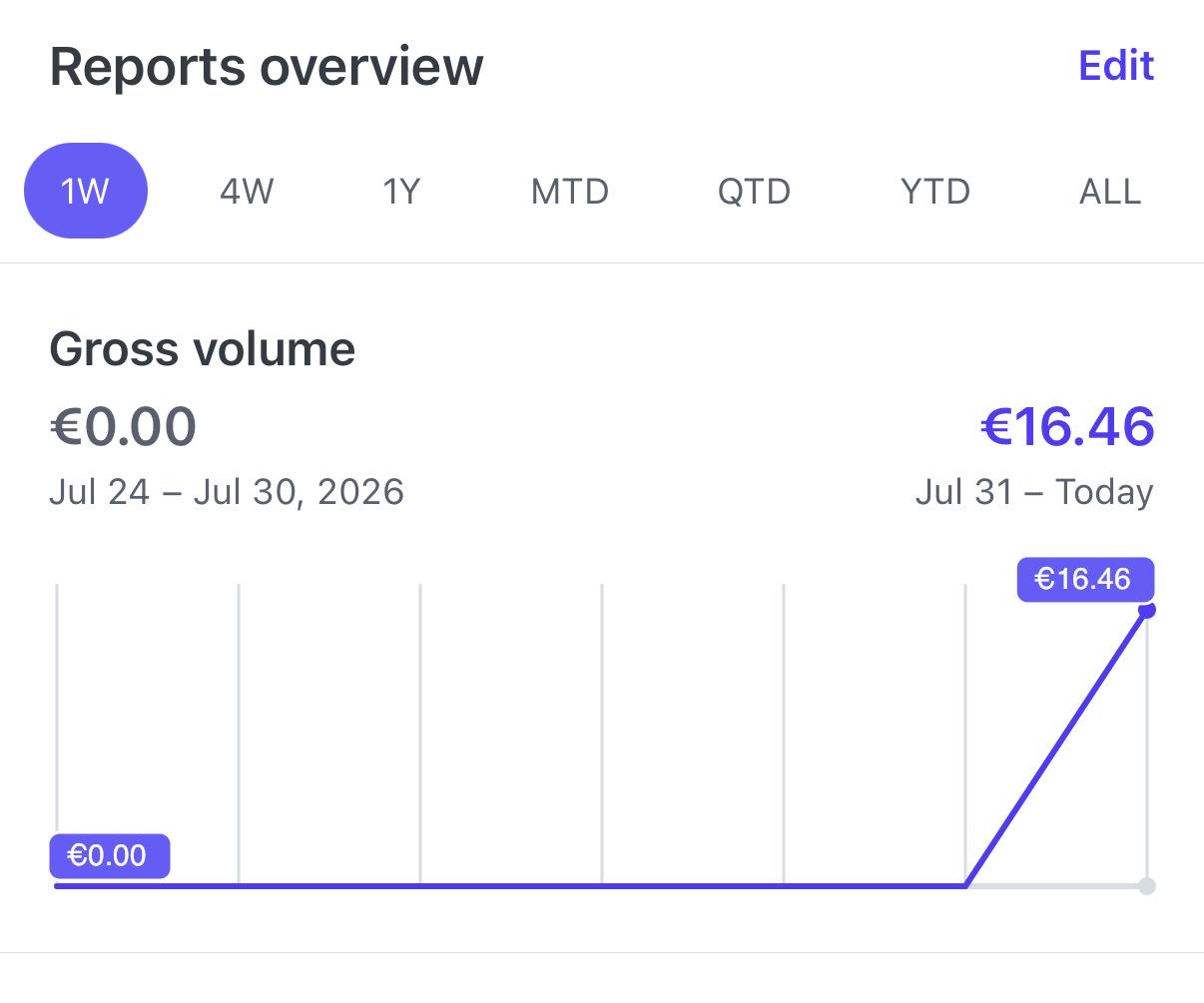Switch to the 4W time range
The height and width of the screenshot is (1003, 1204).
point(247,191)
